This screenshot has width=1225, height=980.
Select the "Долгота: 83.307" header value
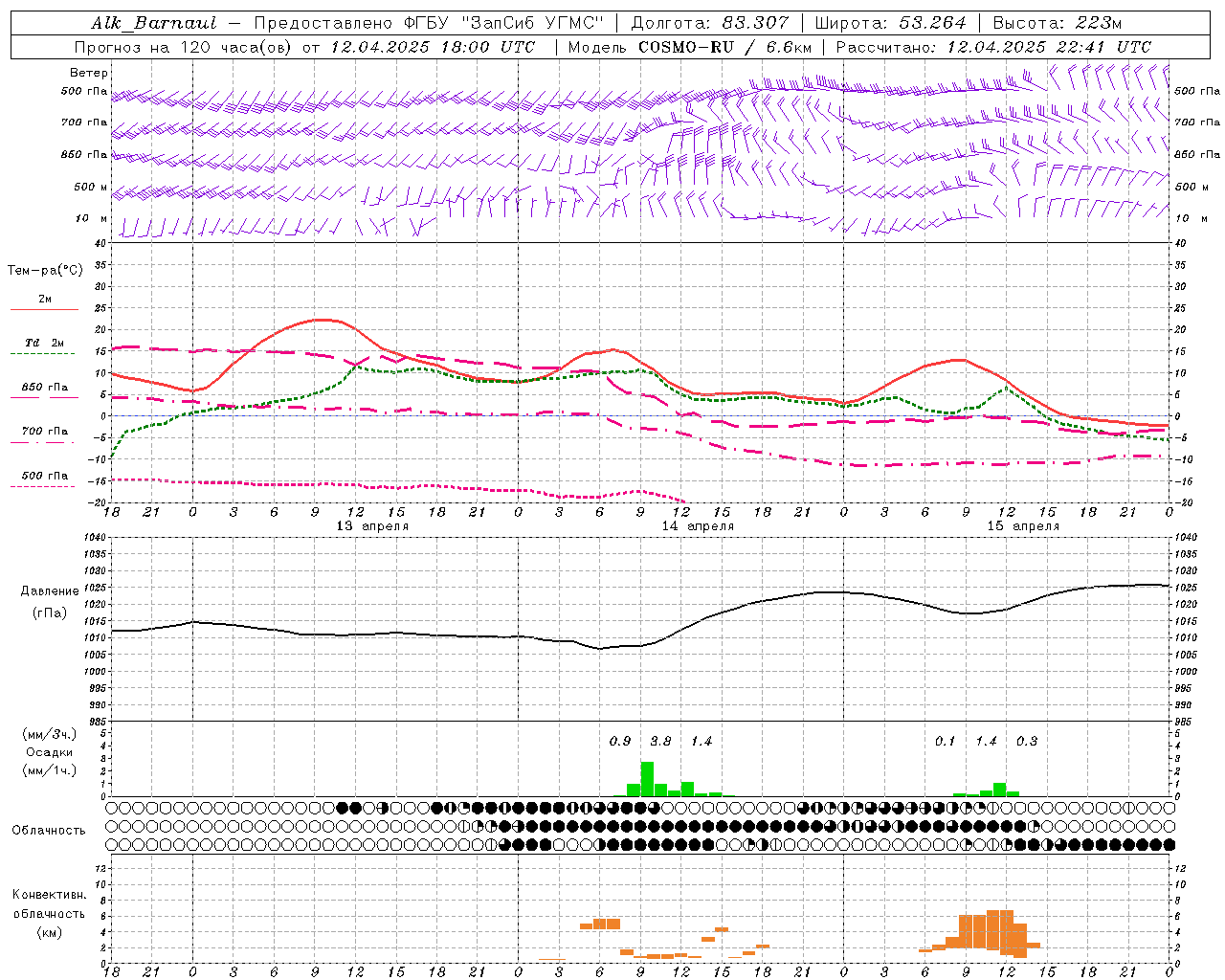pos(710,23)
